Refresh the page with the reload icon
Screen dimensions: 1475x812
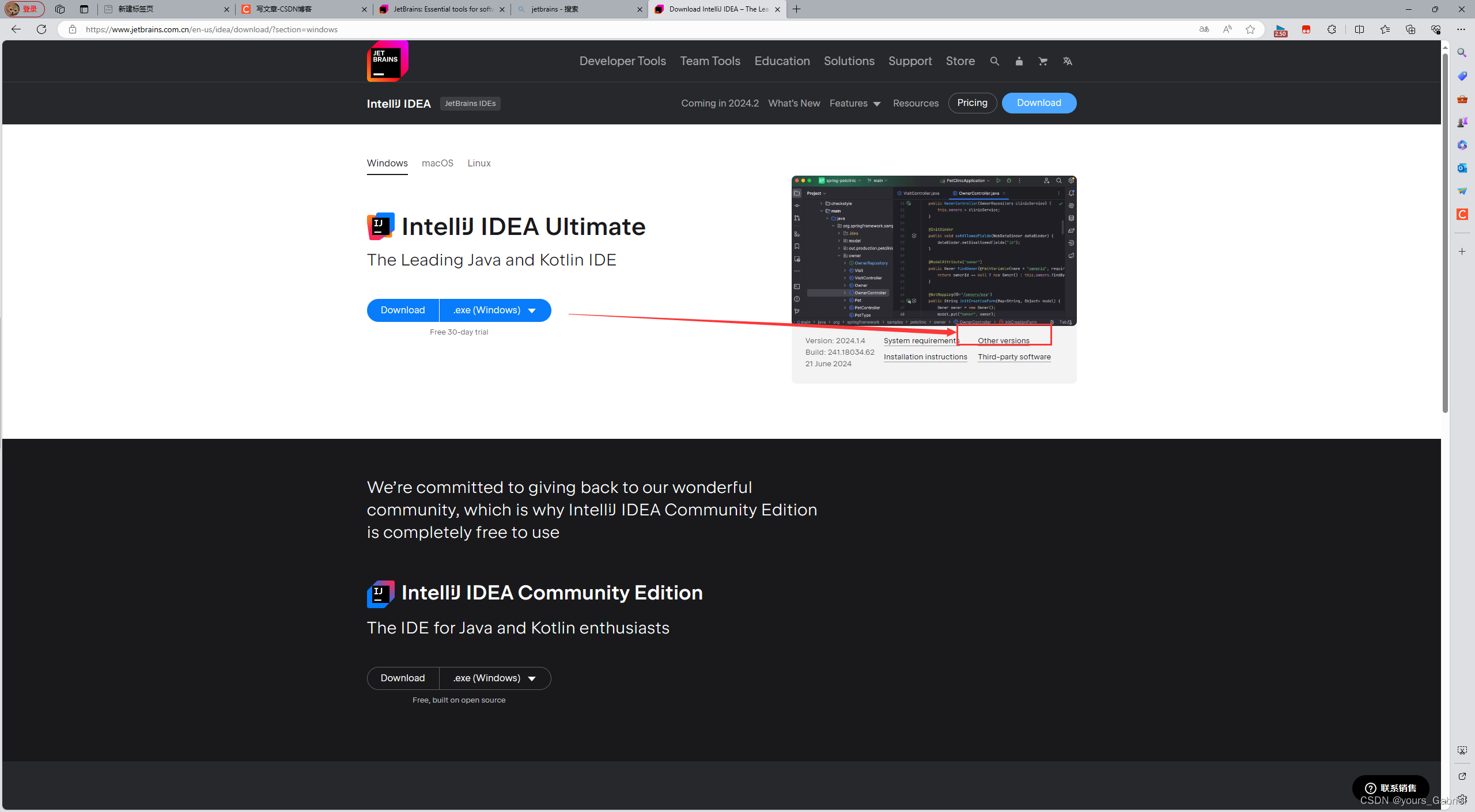click(41, 29)
